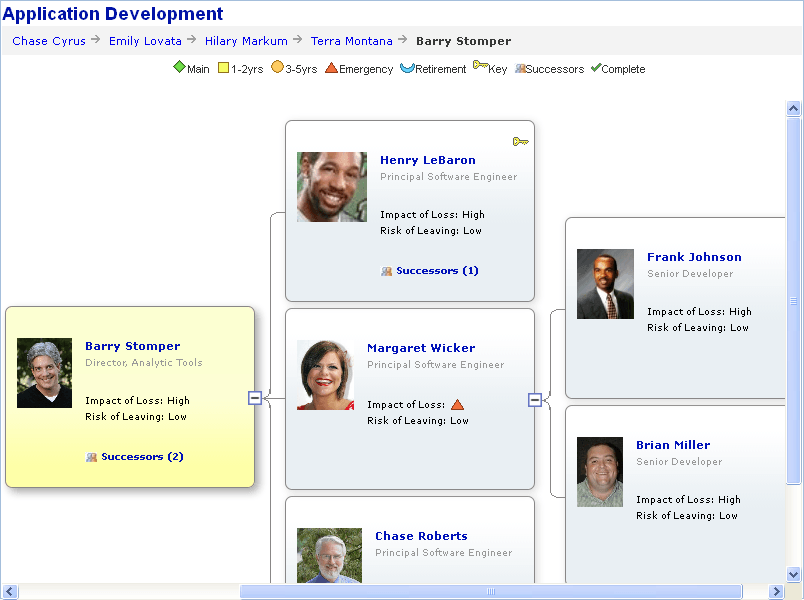Open Brian Miller's profile link

pyautogui.click(x=674, y=445)
